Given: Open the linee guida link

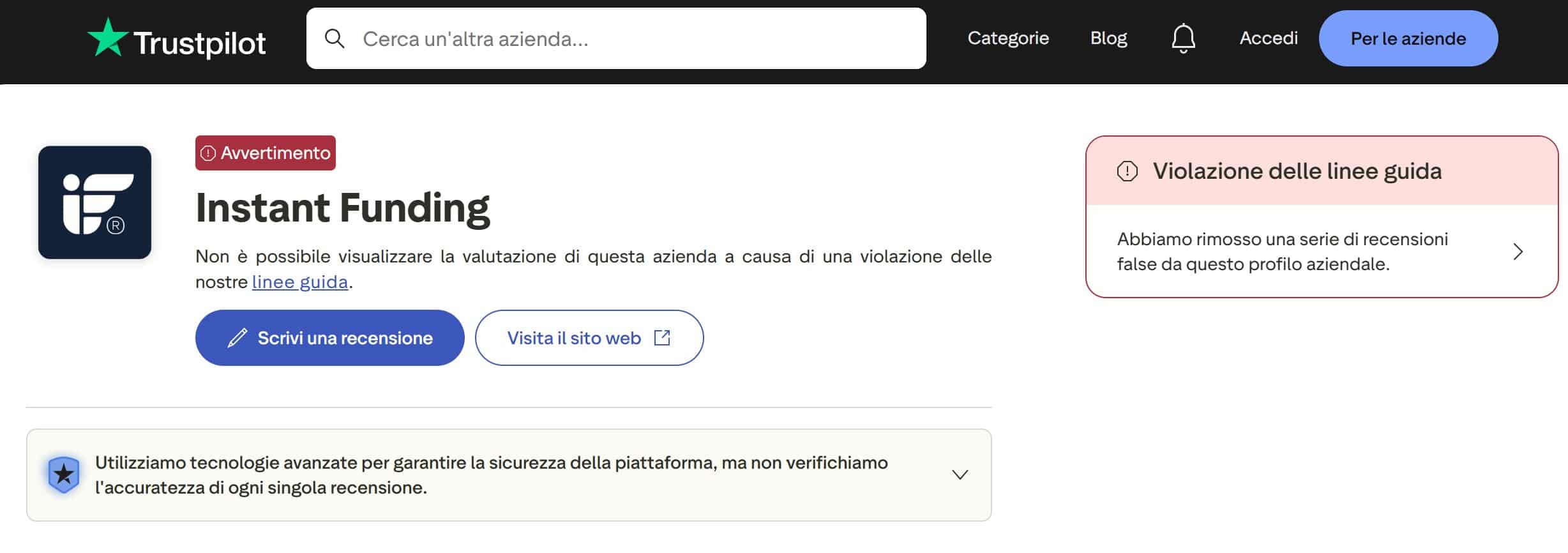Looking at the screenshot, I should click(300, 282).
